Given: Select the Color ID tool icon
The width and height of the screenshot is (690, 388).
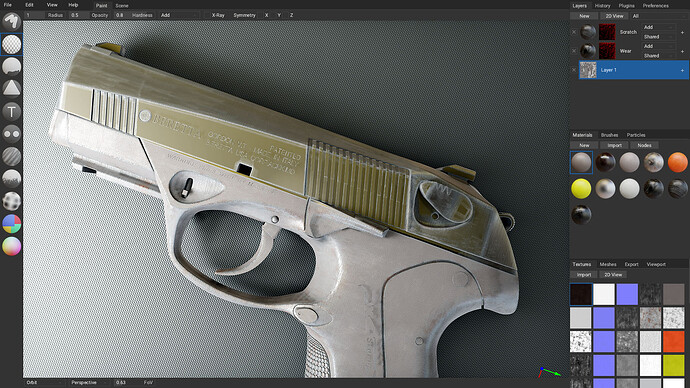Looking at the screenshot, I should pyautogui.click(x=11, y=223).
